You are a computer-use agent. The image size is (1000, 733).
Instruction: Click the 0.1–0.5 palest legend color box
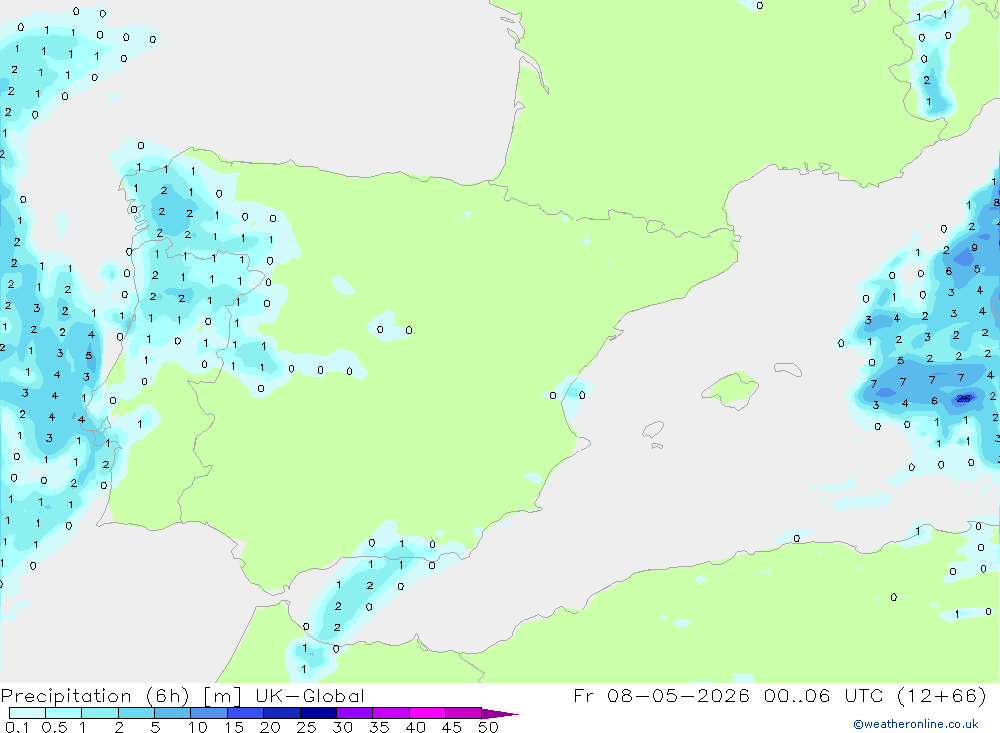(27, 713)
